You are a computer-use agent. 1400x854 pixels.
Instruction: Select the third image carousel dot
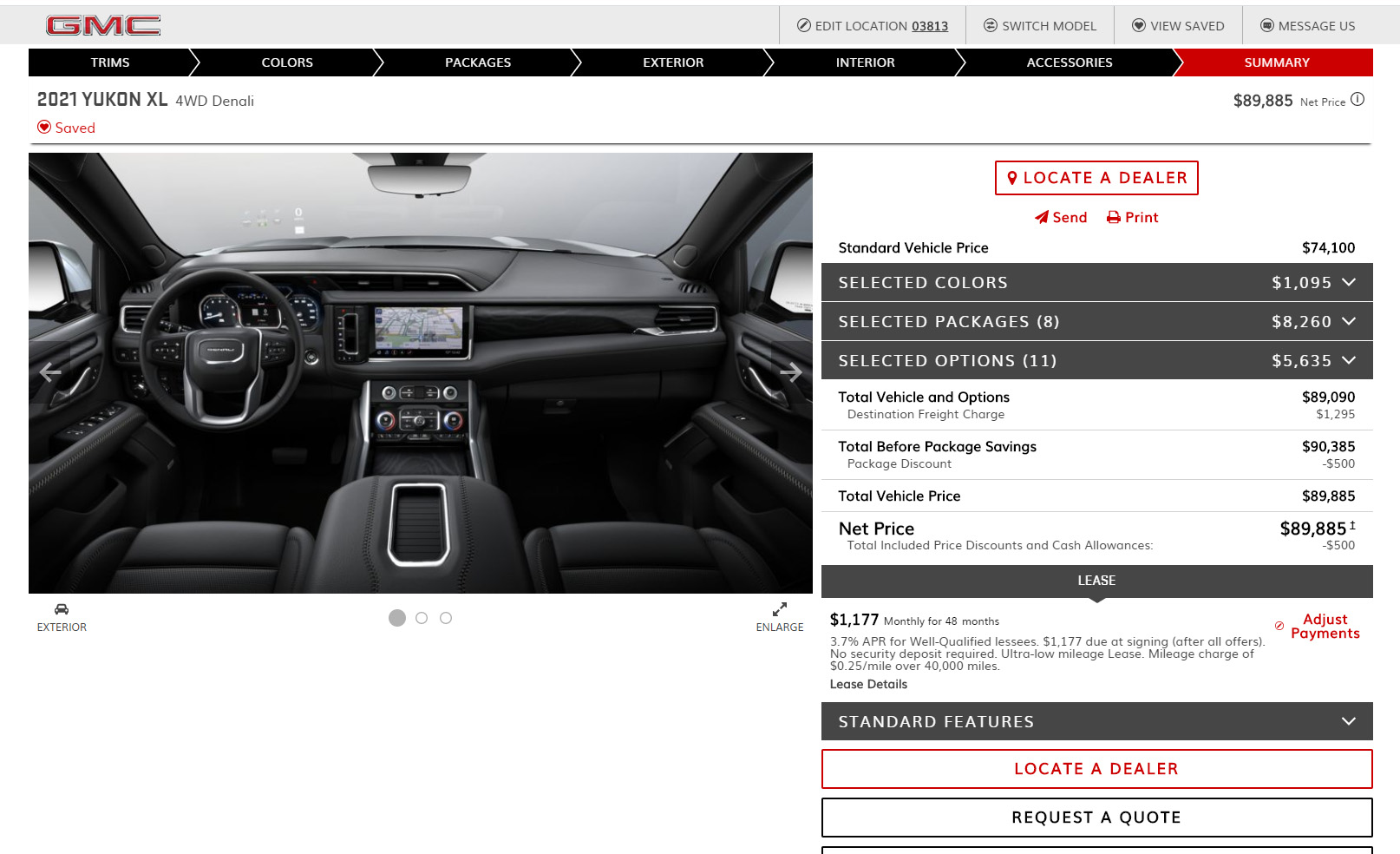(x=446, y=618)
